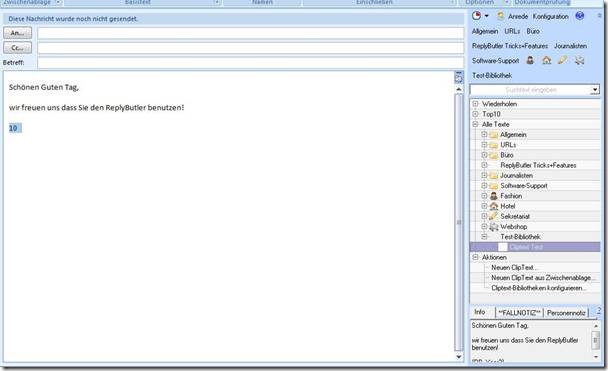
Task: Open the Suchtext eingeben dropdown arrow
Action: pos(595,90)
